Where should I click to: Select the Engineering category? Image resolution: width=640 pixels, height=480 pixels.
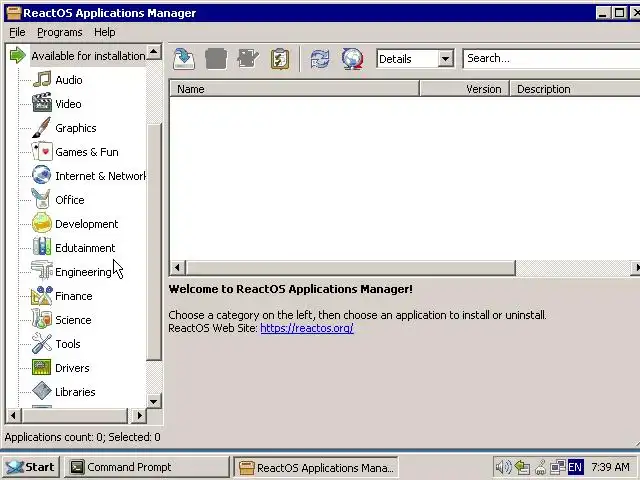[83, 272]
